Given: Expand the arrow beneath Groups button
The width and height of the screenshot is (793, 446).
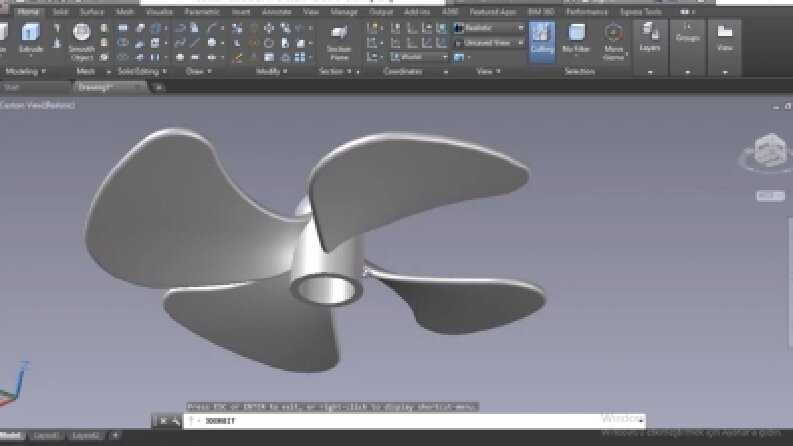Looking at the screenshot, I should [x=687, y=72].
